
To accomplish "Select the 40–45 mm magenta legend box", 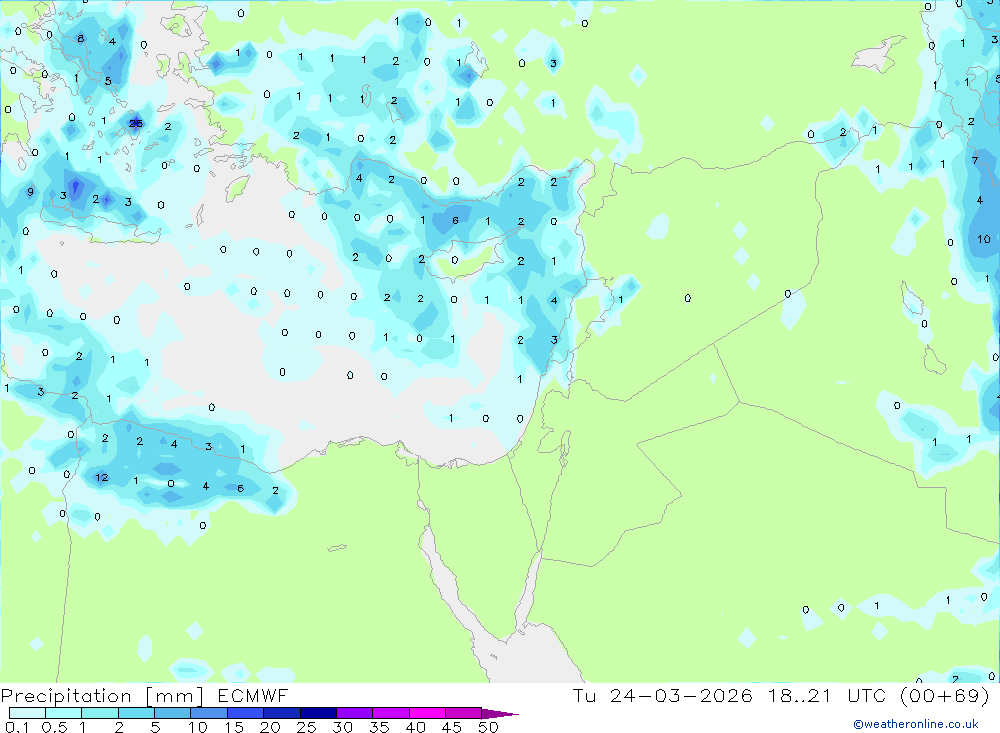I will point(427,713).
